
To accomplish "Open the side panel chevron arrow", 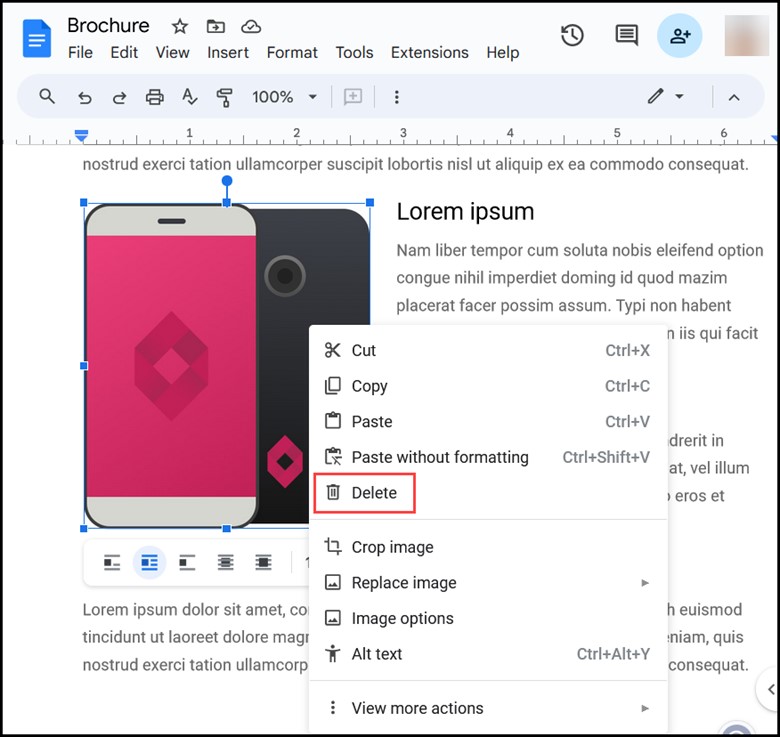I will tap(770, 690).
